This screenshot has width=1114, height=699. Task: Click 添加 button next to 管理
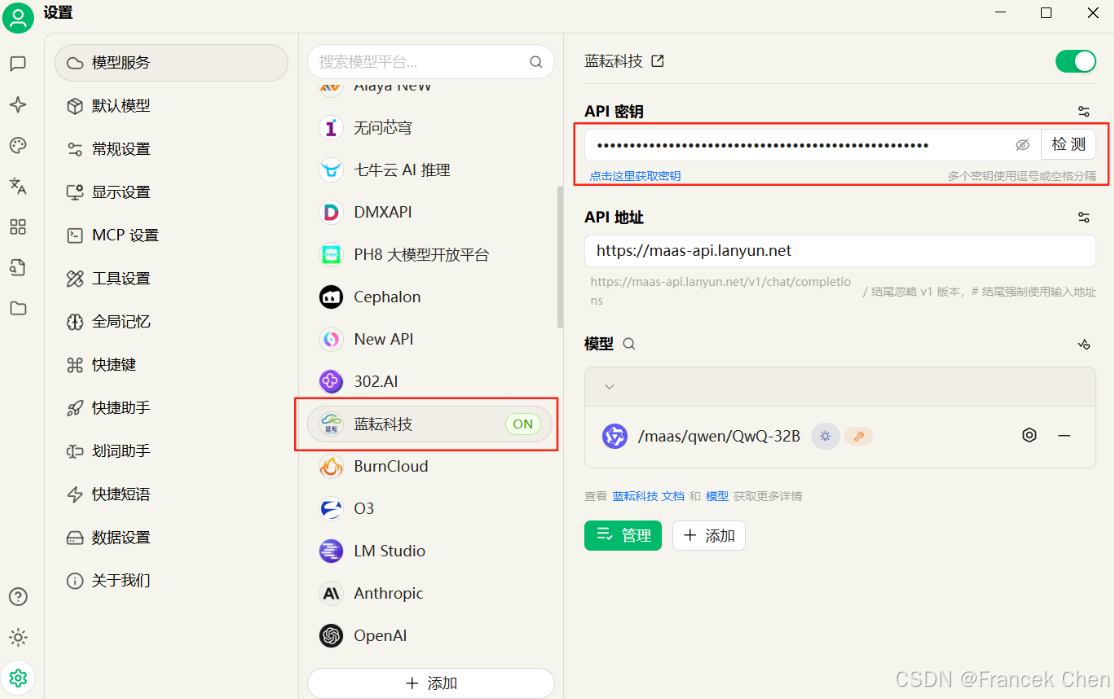pyautogui.click(x=708, y=536)
